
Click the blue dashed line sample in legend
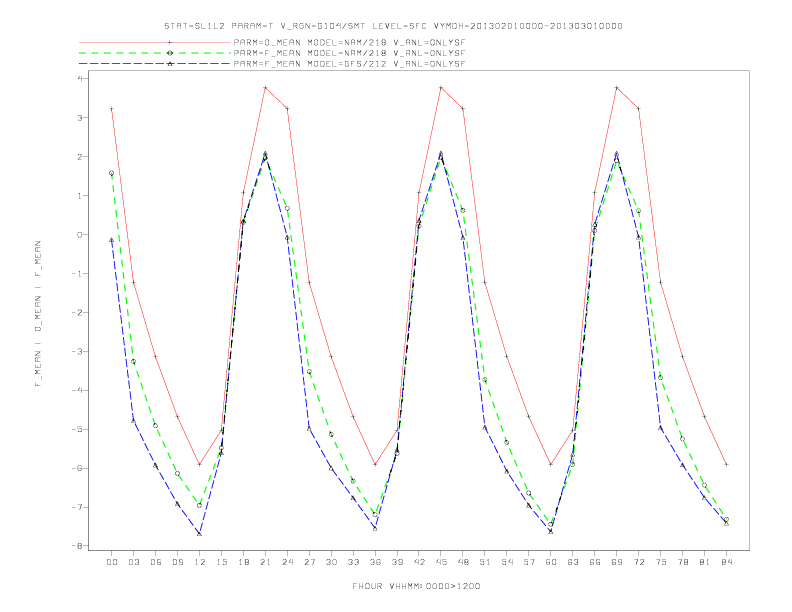click(x=155, y=64)
